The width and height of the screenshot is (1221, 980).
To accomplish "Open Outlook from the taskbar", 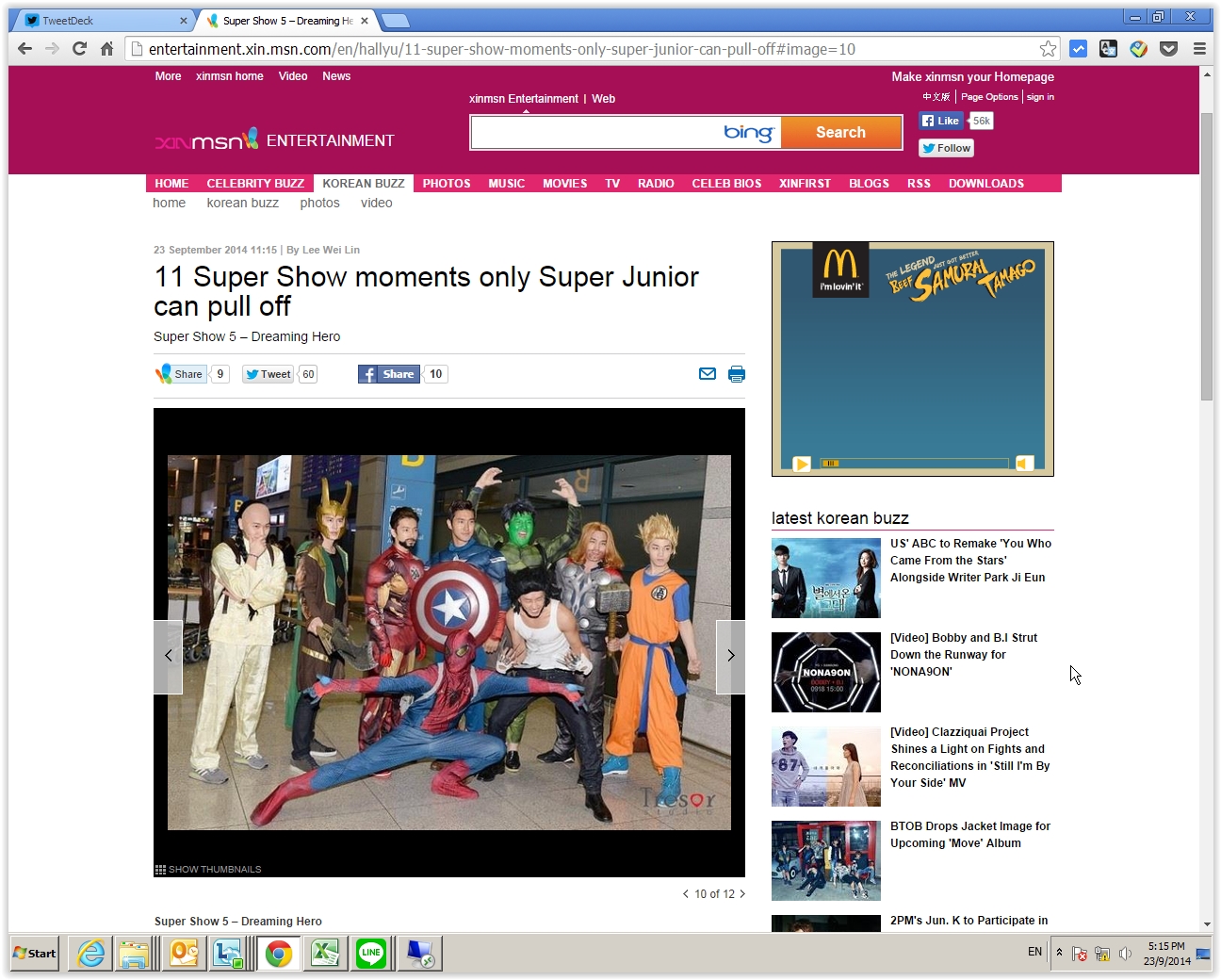I will pos(184,954).
